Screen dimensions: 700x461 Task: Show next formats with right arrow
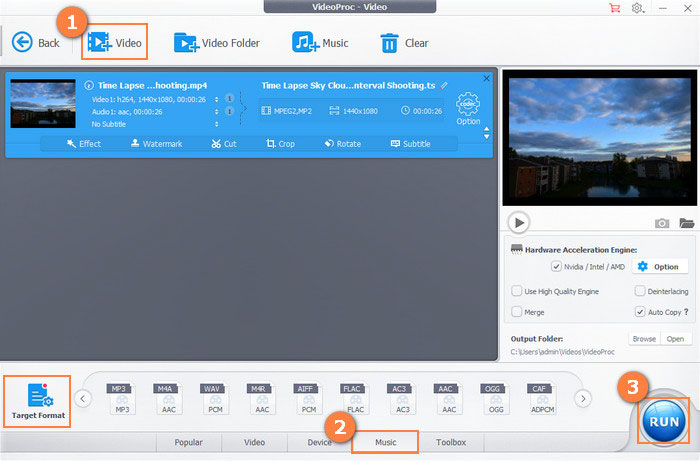pos(583,399)
